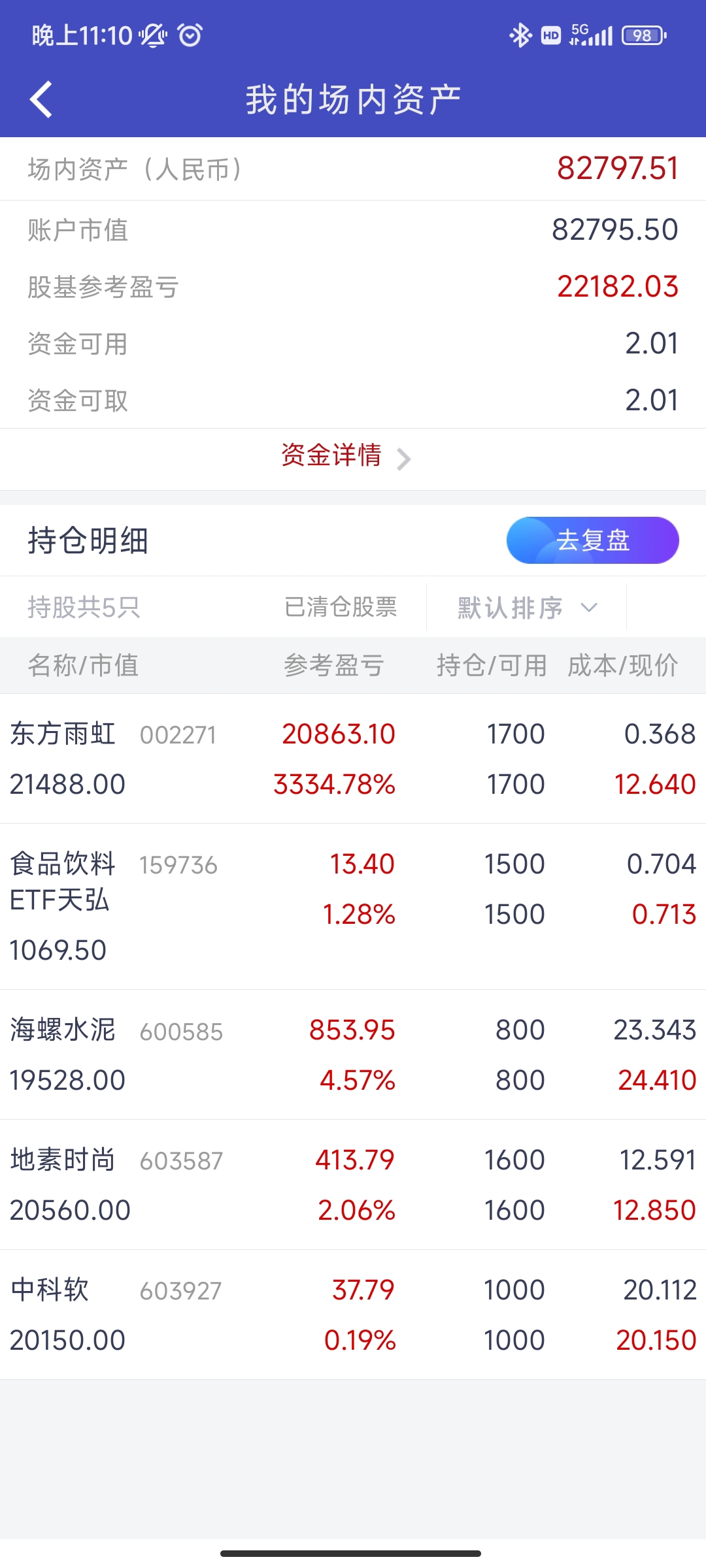Click the chevron beside 资金详情
Screen dimensions: 706x1568
404,459
